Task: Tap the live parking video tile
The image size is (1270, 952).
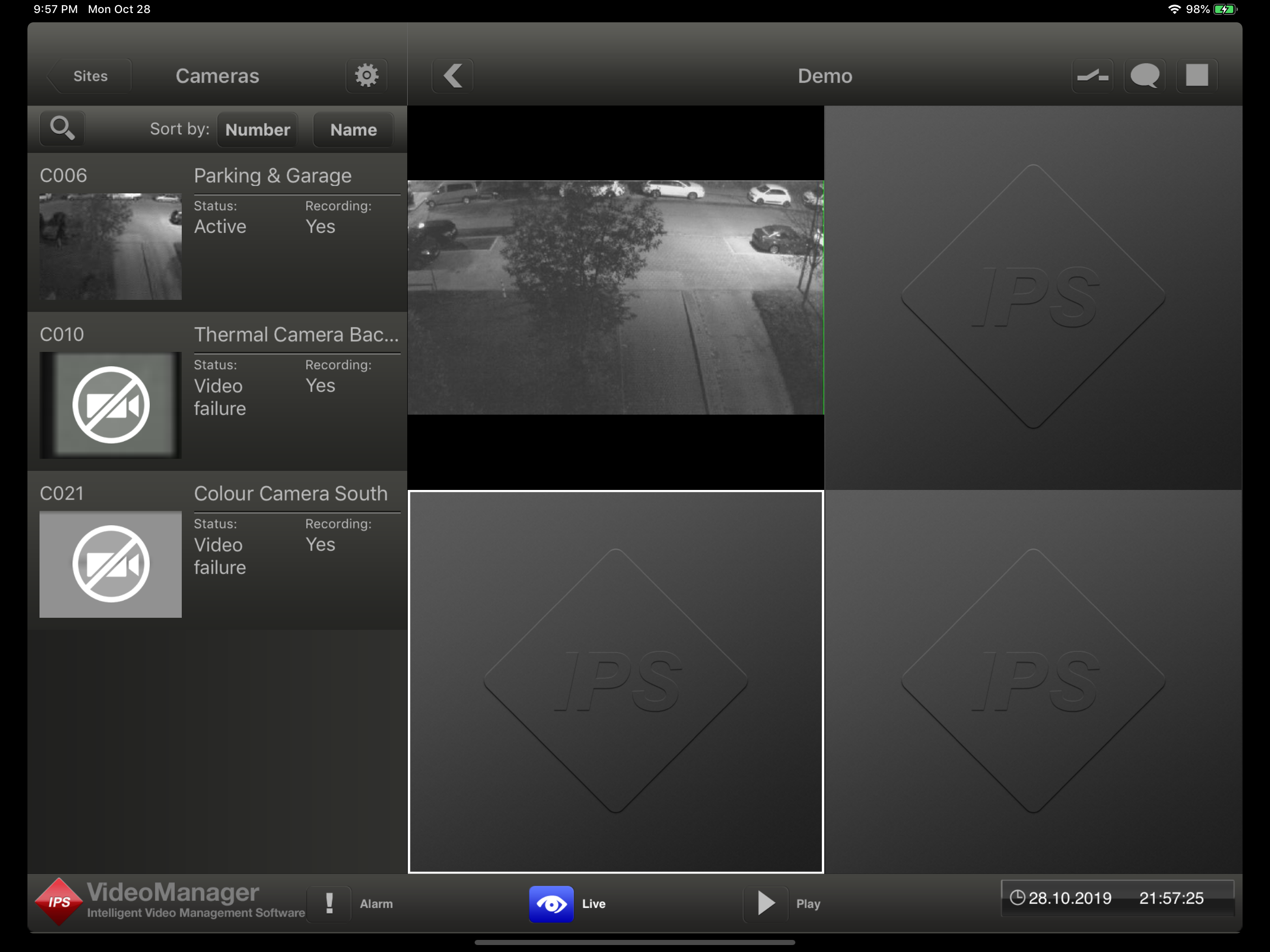Action: [x=615, y=297]
